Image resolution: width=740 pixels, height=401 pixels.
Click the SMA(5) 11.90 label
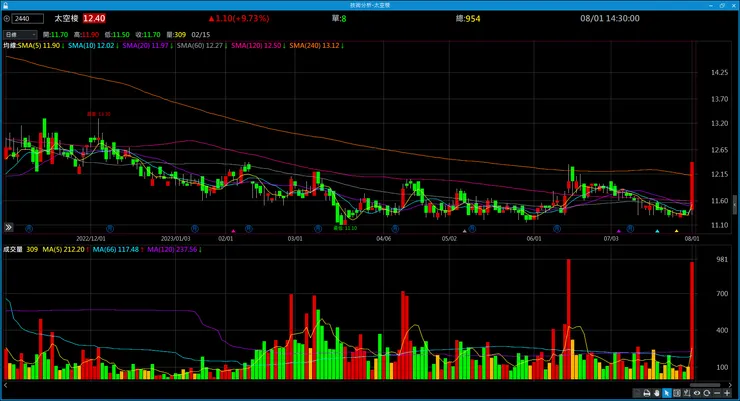point(39,46)
